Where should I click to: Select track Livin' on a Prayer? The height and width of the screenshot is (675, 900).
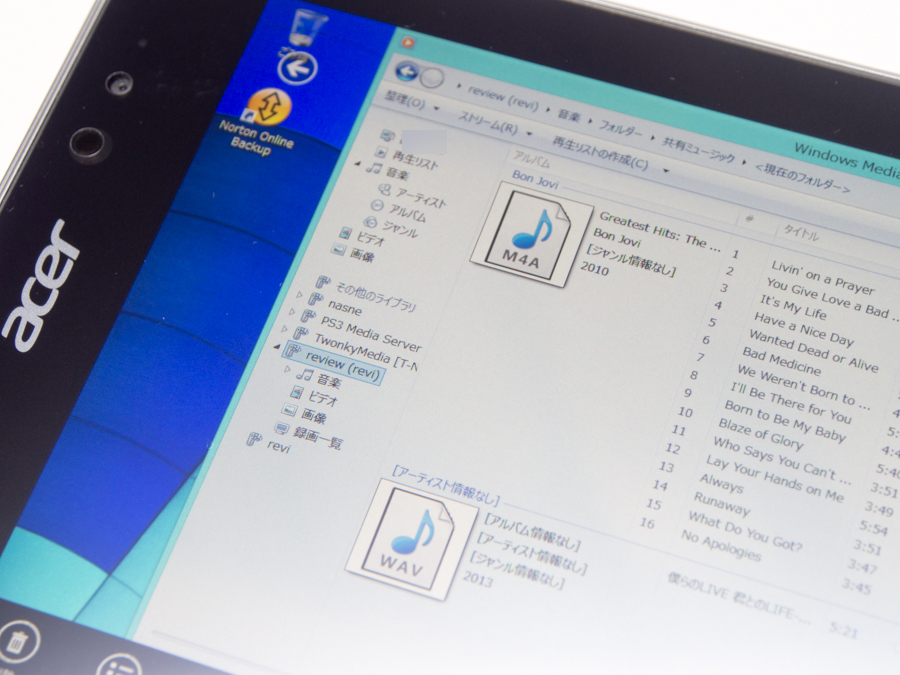point(823,277)
